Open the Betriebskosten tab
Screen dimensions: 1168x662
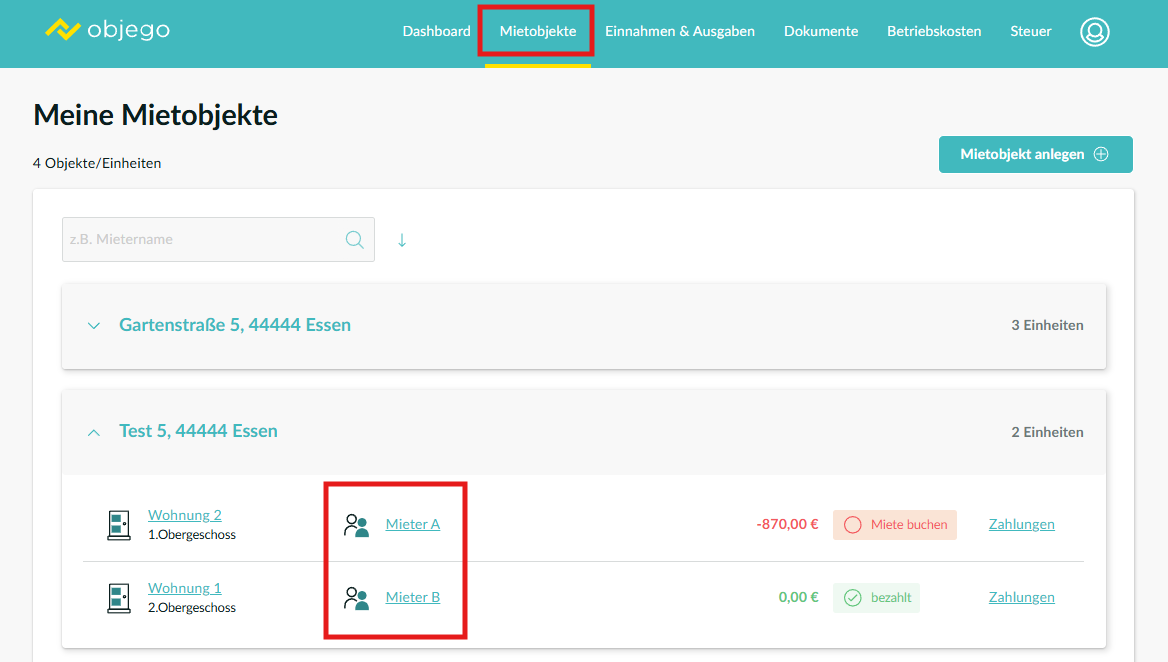coord(934,31)
